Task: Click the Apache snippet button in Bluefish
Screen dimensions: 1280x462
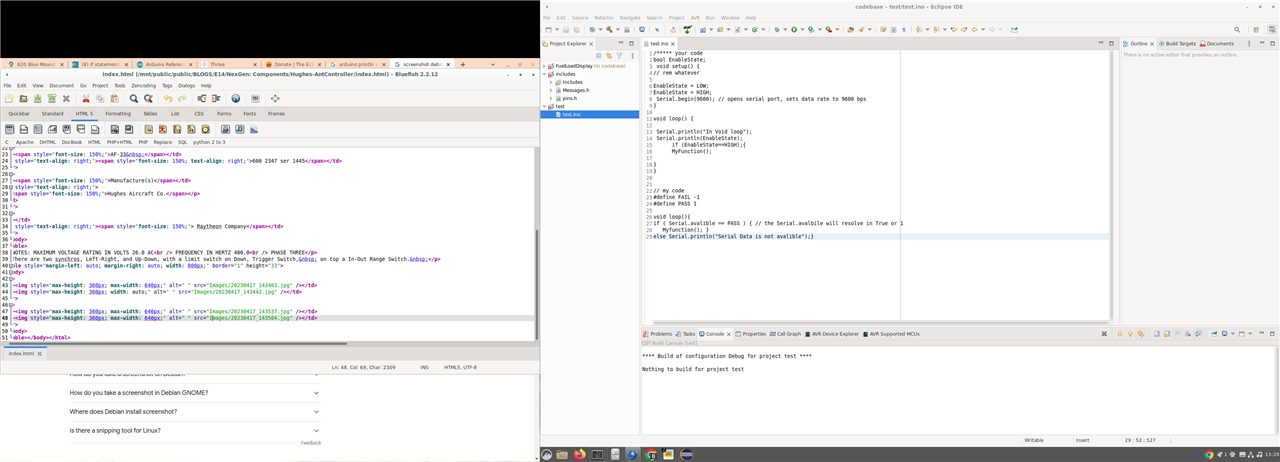Action: pos(24,142)
